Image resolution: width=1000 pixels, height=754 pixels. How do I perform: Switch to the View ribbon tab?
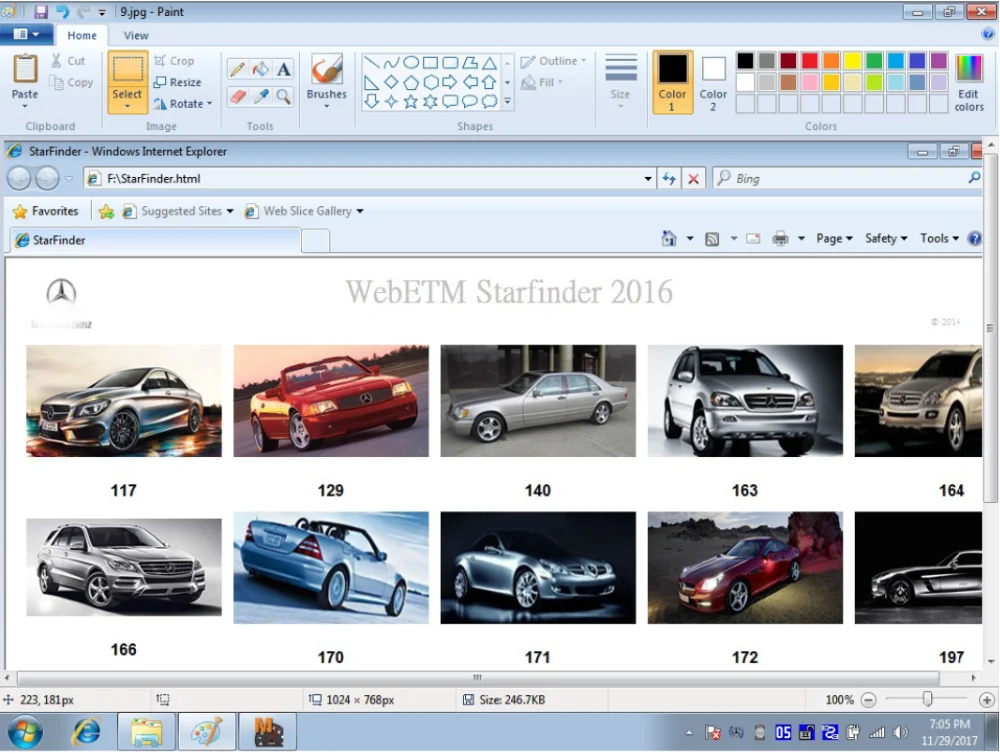point(136,35)
